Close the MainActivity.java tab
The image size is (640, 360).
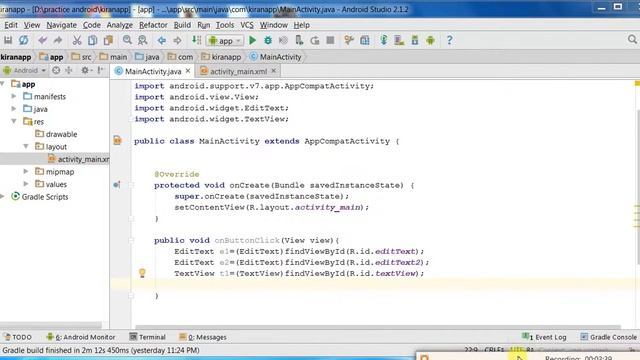point(188,71)
